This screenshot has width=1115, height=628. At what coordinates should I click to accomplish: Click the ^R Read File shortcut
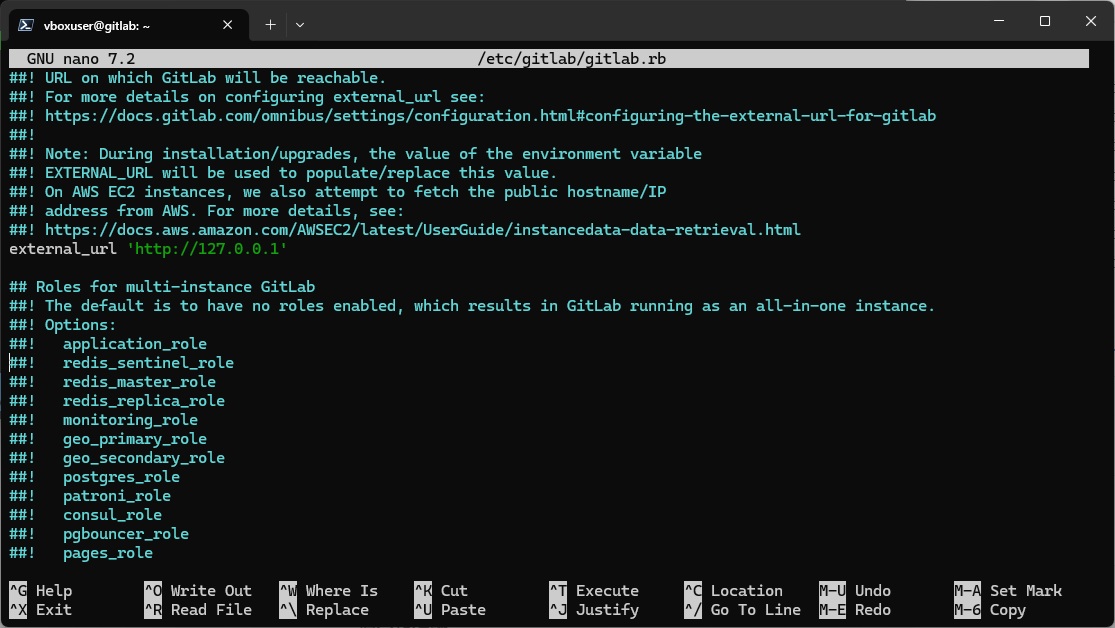click(198, 610)
